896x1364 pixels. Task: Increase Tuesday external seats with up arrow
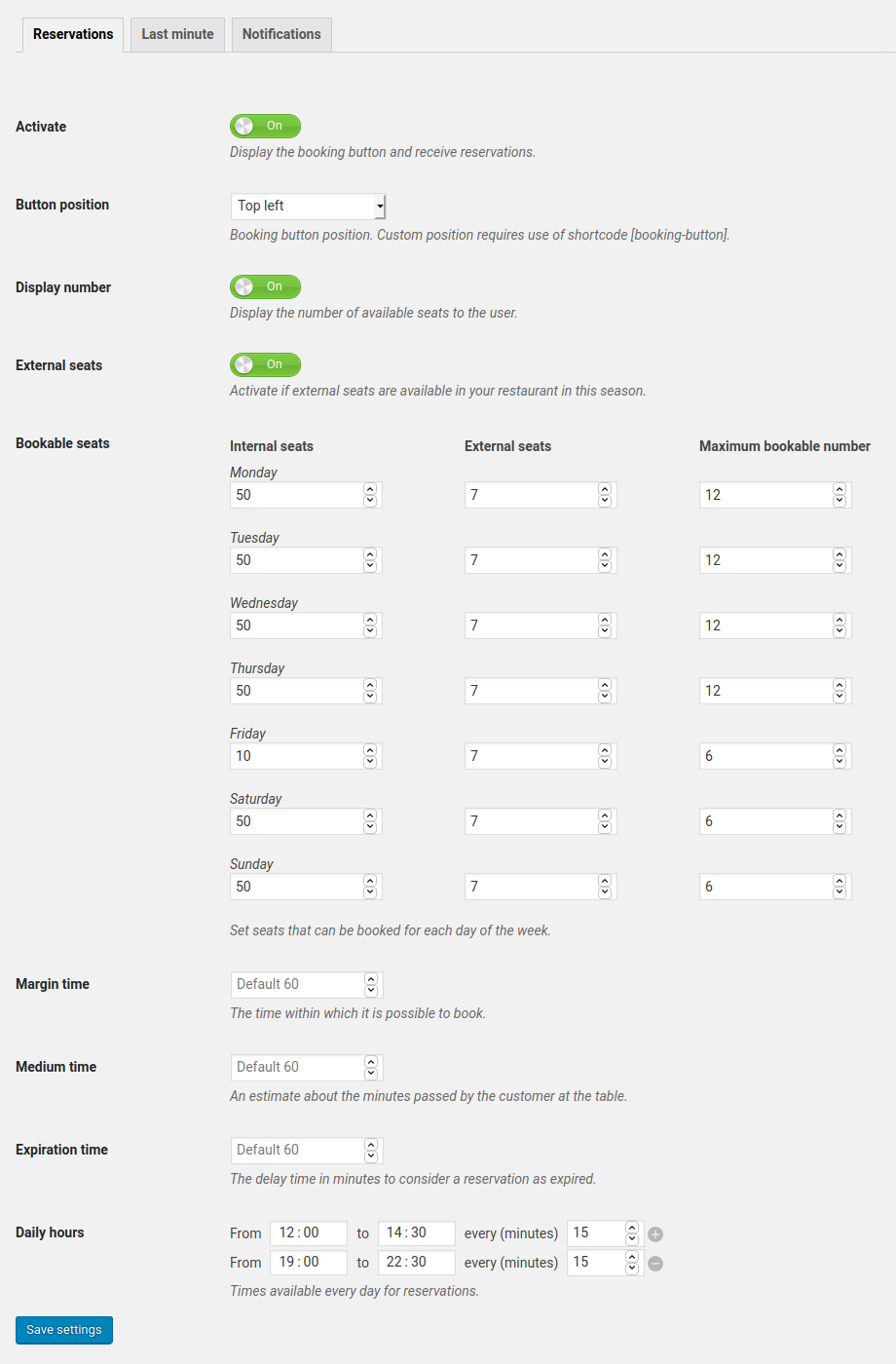605,554
